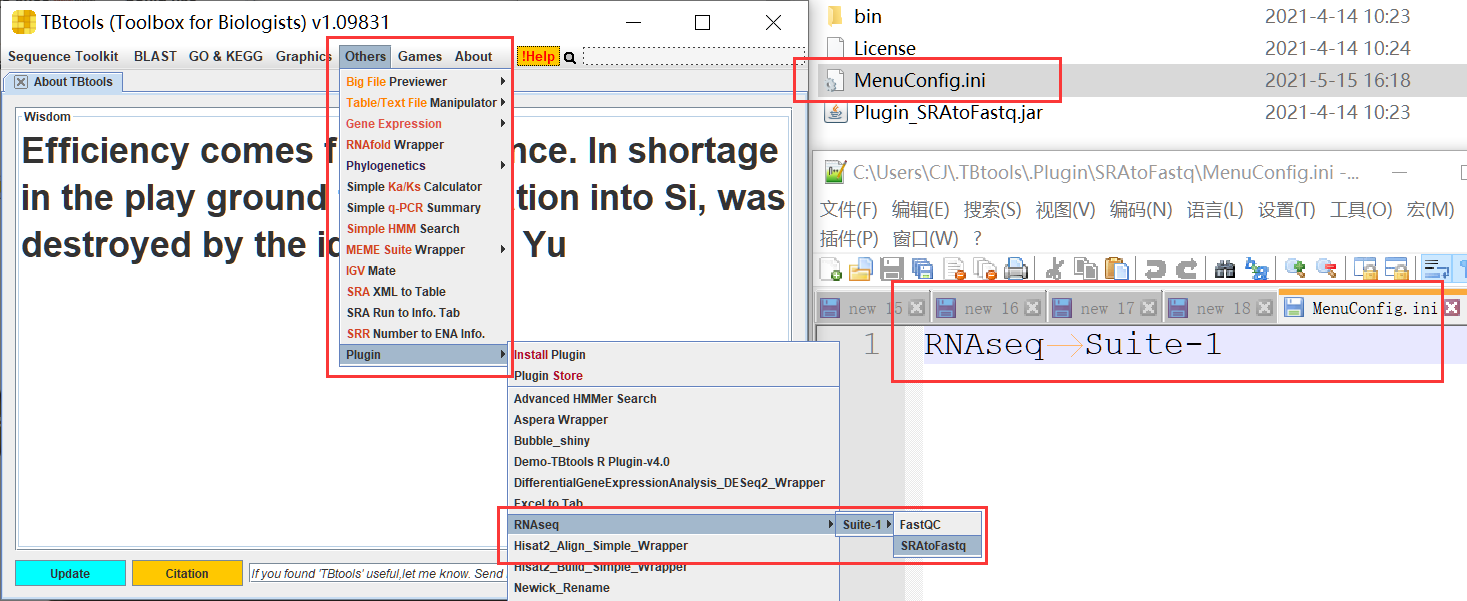Screen dimensions: 1467x601
Task: Close the MenuConfig.ini tab with red X
Action: [1452, 308]
